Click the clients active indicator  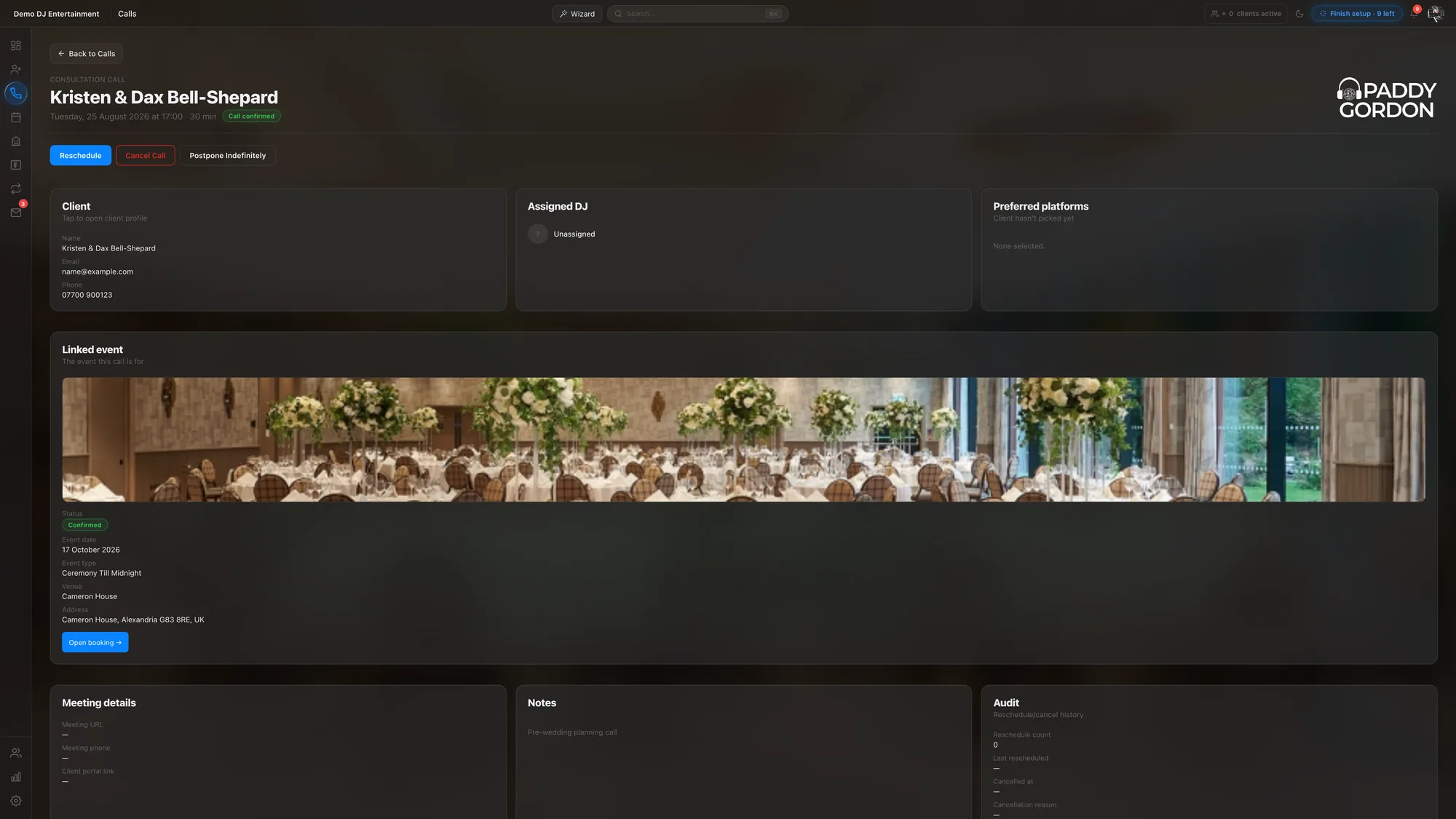pyautogui.click(x=1246, y=14)
